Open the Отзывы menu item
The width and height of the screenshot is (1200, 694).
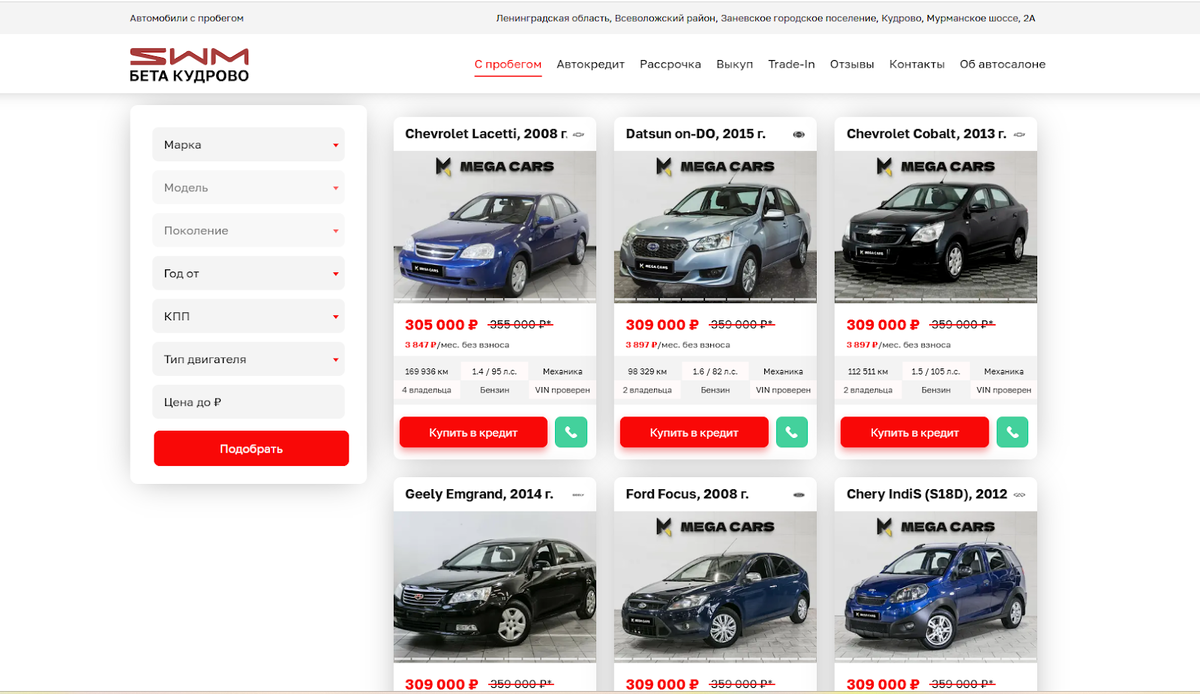pyautogui.click(x=852, y=64)
